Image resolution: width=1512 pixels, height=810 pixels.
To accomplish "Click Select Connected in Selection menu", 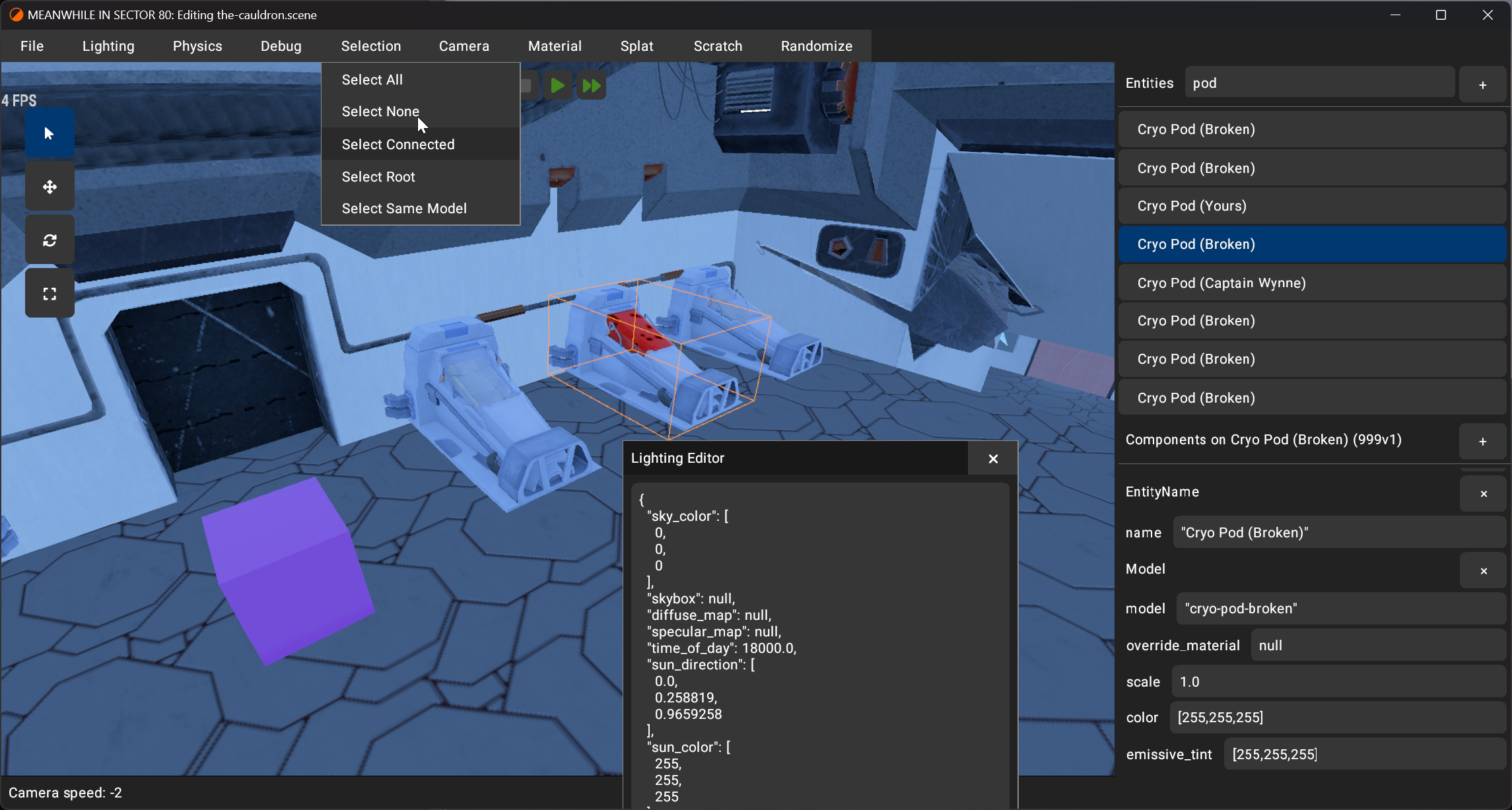I will [x=398, y=145].
